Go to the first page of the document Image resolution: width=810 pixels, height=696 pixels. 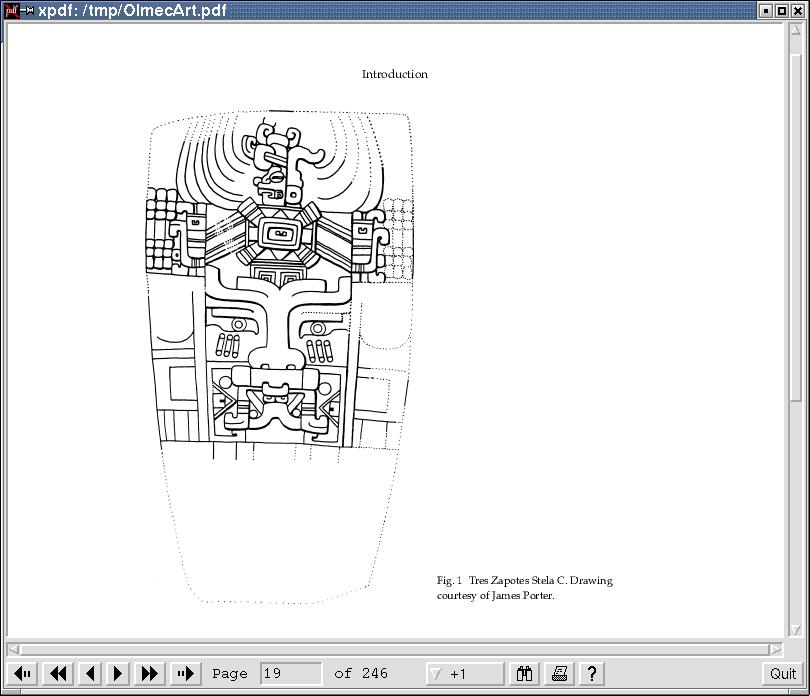coord(23,673)
